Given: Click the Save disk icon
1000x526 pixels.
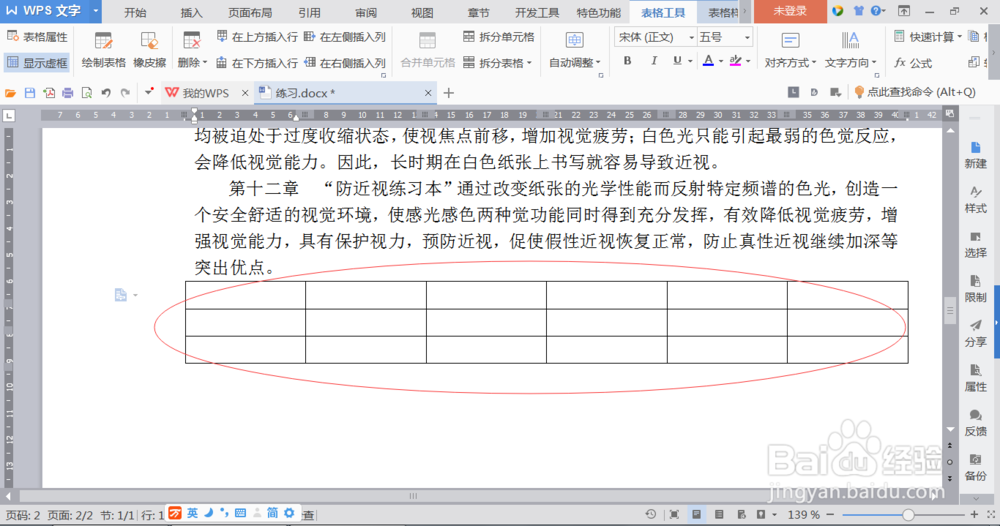Looking at the screenshot, I should tap(29, 93).
